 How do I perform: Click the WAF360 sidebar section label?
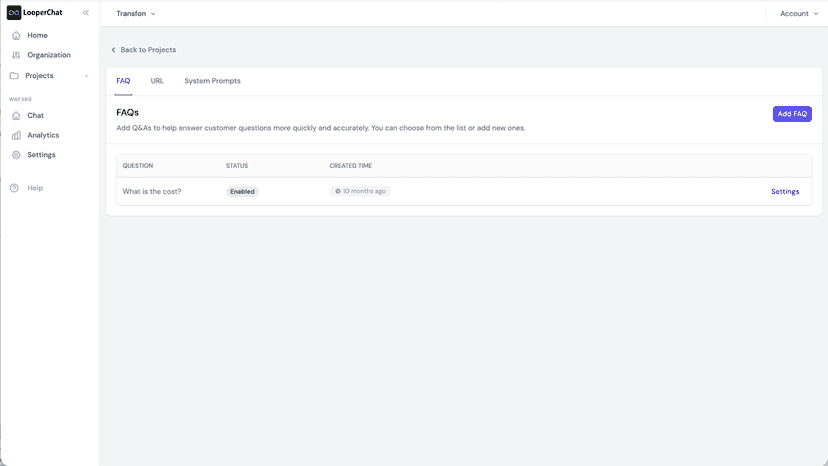click(x=20, y=99)
